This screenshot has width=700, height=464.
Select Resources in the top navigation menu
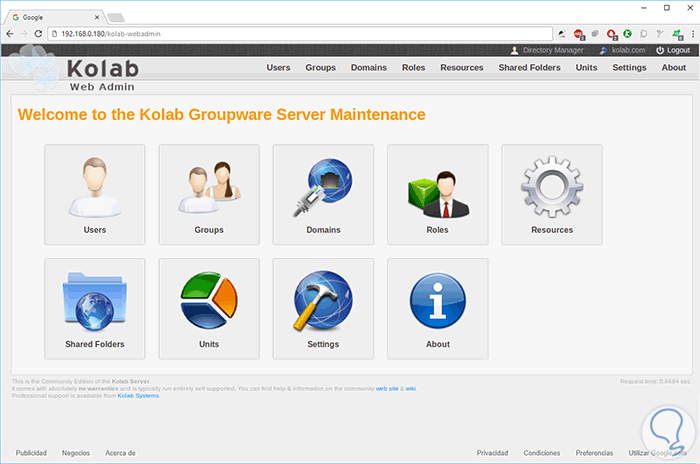tap(462, 67)
